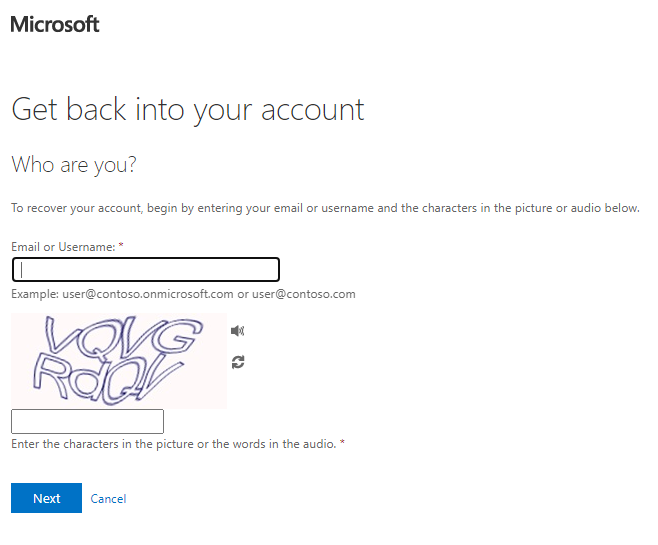This screenshot has height=545, width=658.
Task: Cancel the account recovery
Action: tap(108, 499)
